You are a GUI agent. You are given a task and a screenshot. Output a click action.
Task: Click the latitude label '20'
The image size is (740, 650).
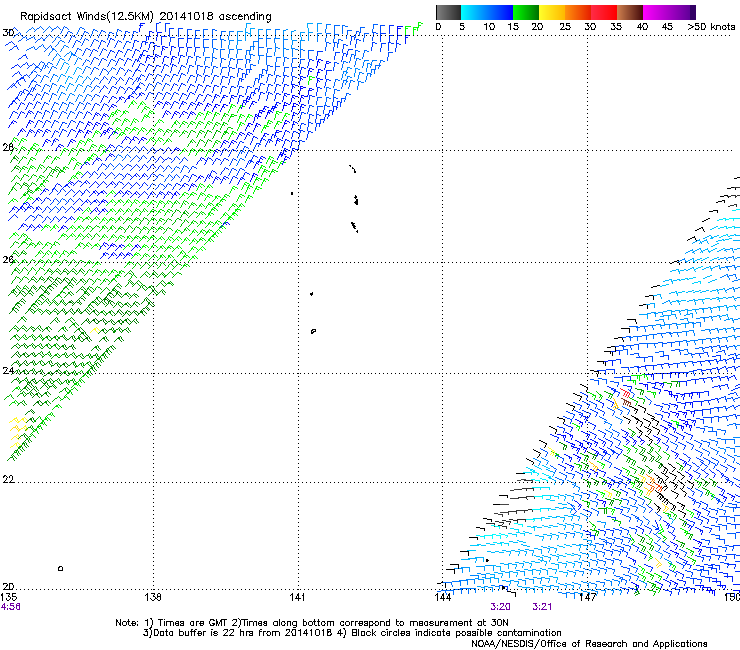pos(8,586)
